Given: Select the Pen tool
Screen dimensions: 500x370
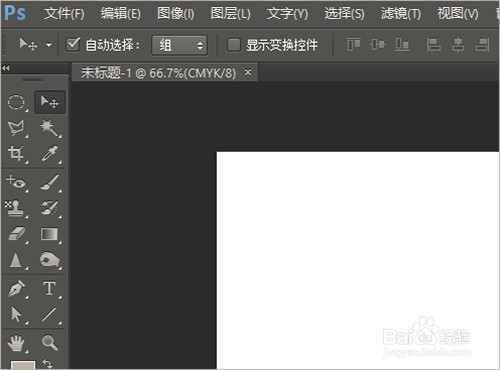Looking at the screenshot, I should (16, 289).
